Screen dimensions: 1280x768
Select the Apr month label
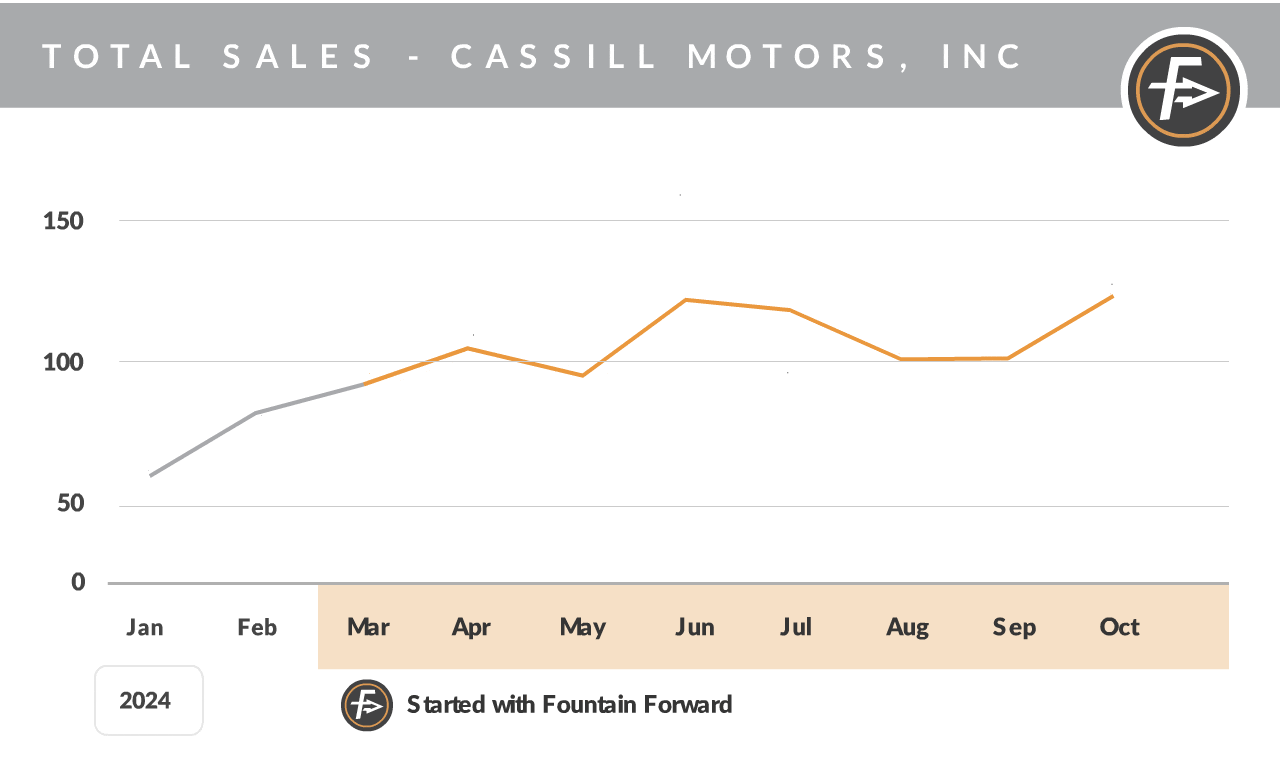[x=471, y=627]
